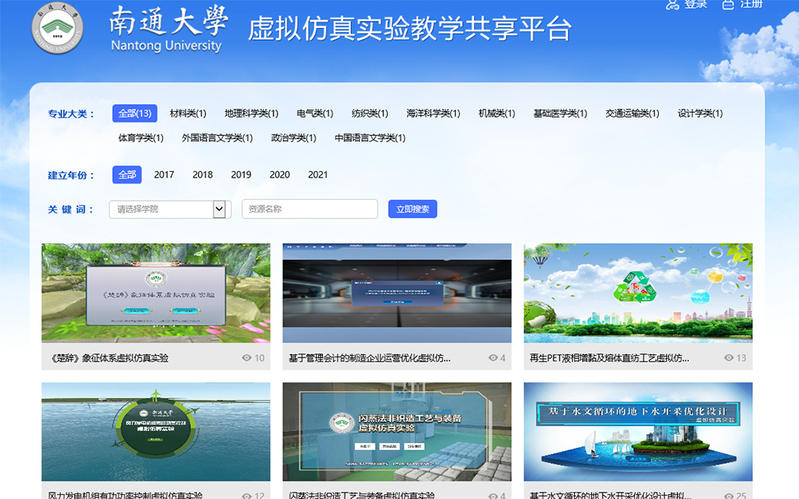This screenshot has width=799, height=499.
Task: Filter by 材料类(1) category
Action: (188, 113)
